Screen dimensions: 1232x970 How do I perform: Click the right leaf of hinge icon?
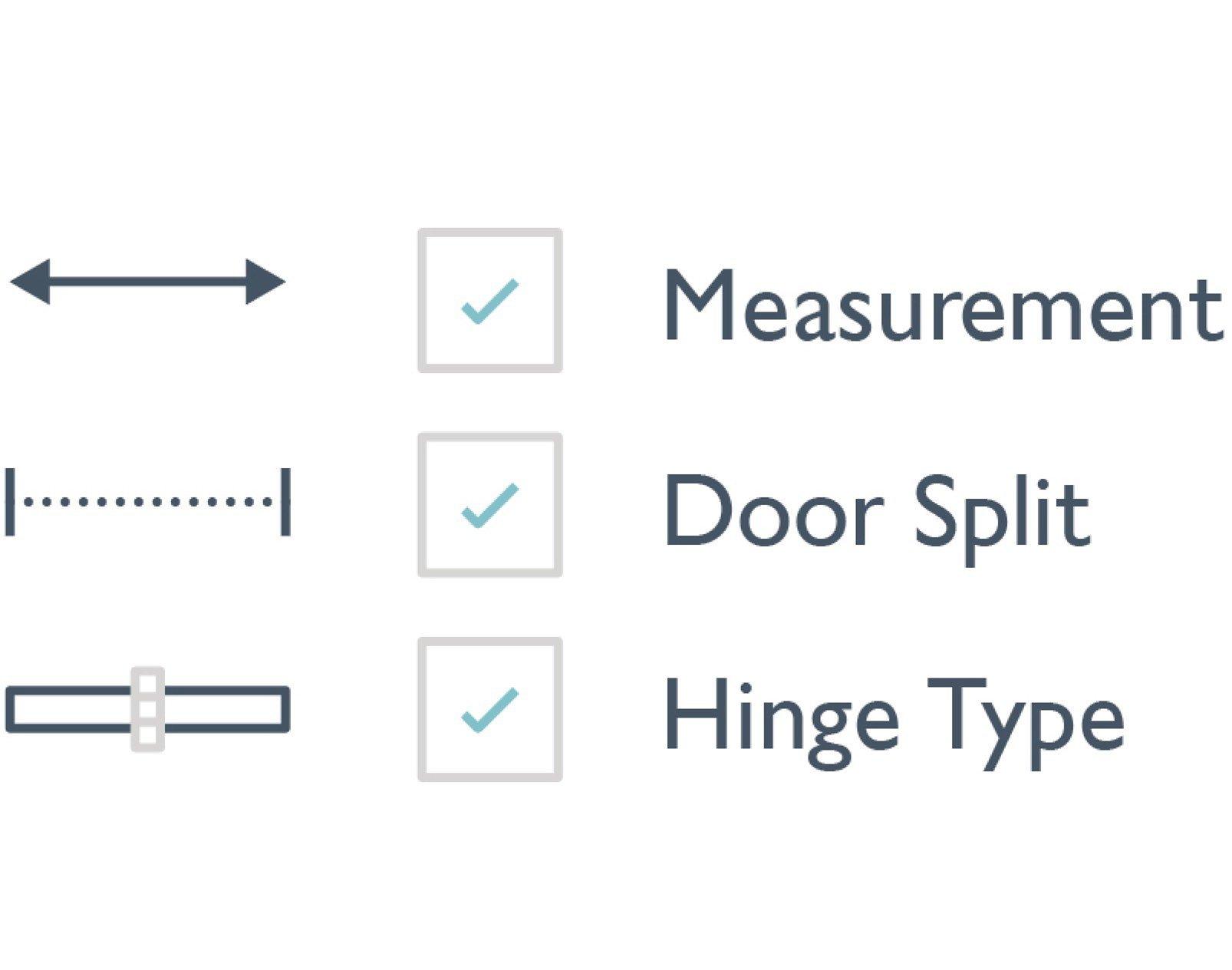click(x=227, y=709)
